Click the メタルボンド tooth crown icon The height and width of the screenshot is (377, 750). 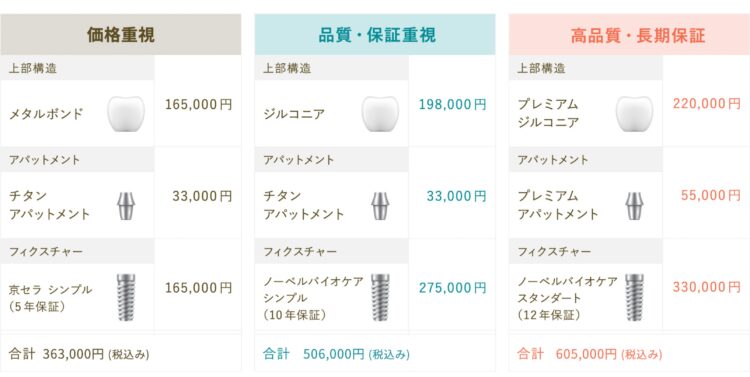point(126,114)
